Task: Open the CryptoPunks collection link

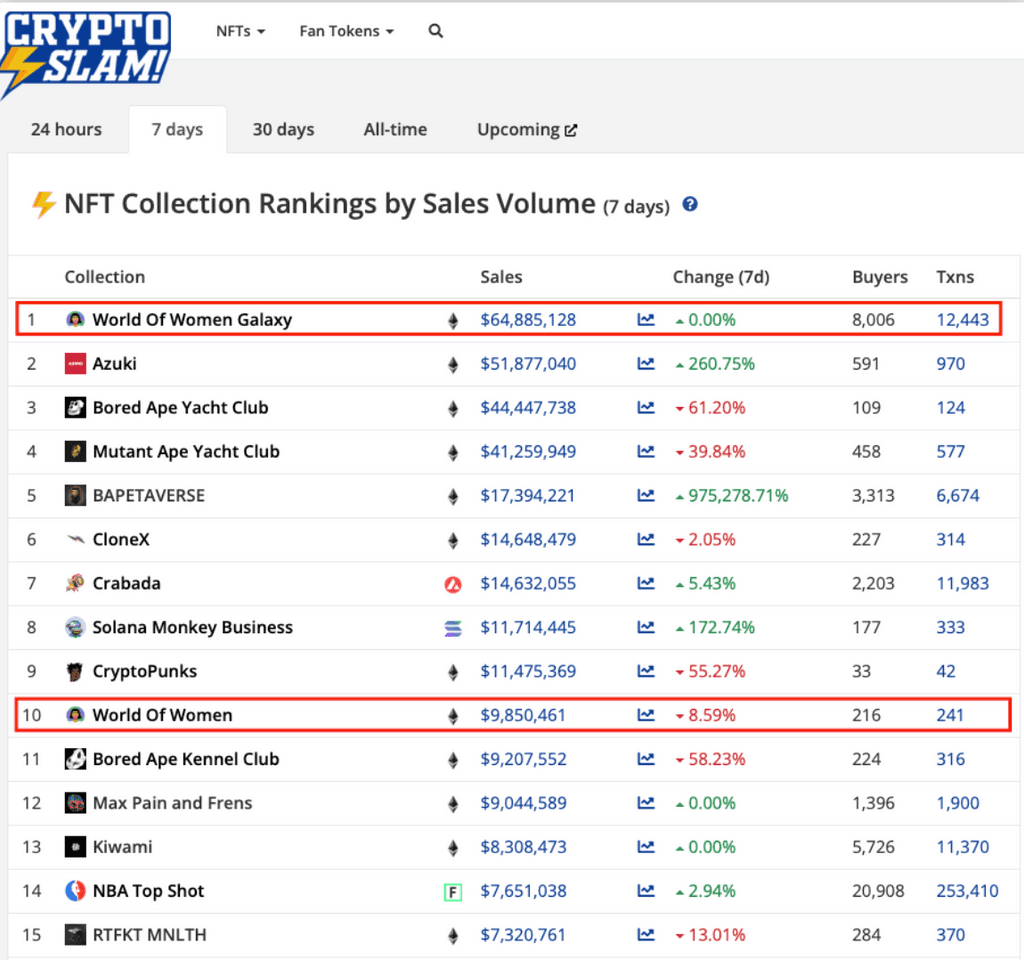Action: click(x=144, y=671)
